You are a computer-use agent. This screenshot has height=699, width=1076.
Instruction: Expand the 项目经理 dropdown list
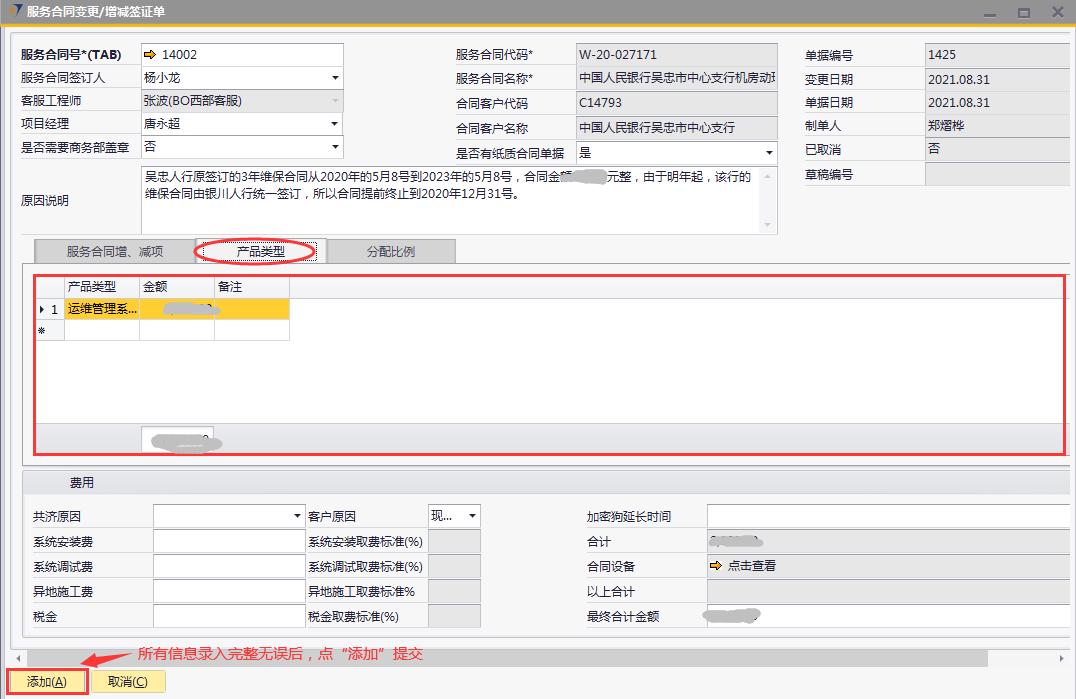(x=335, y=124)
